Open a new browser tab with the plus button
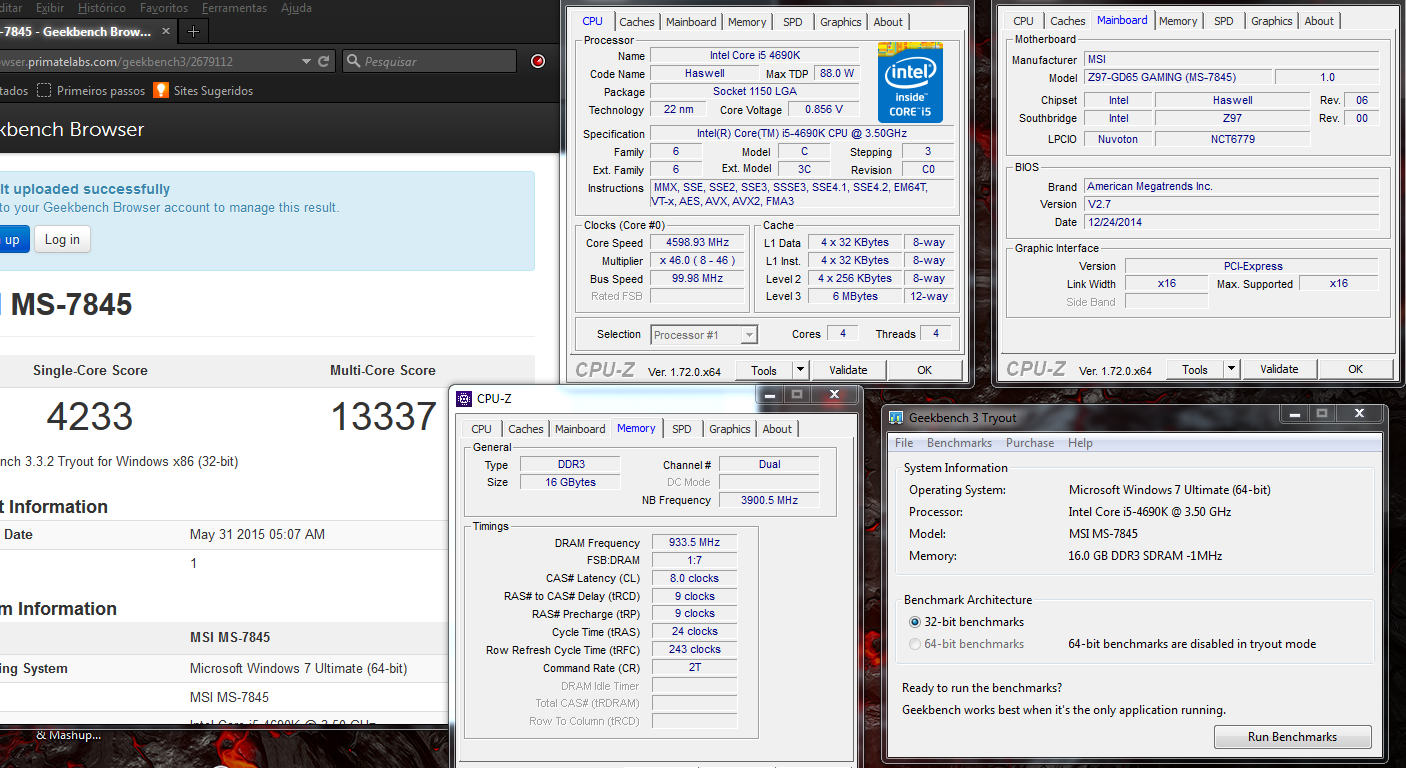 pos(194,31)
